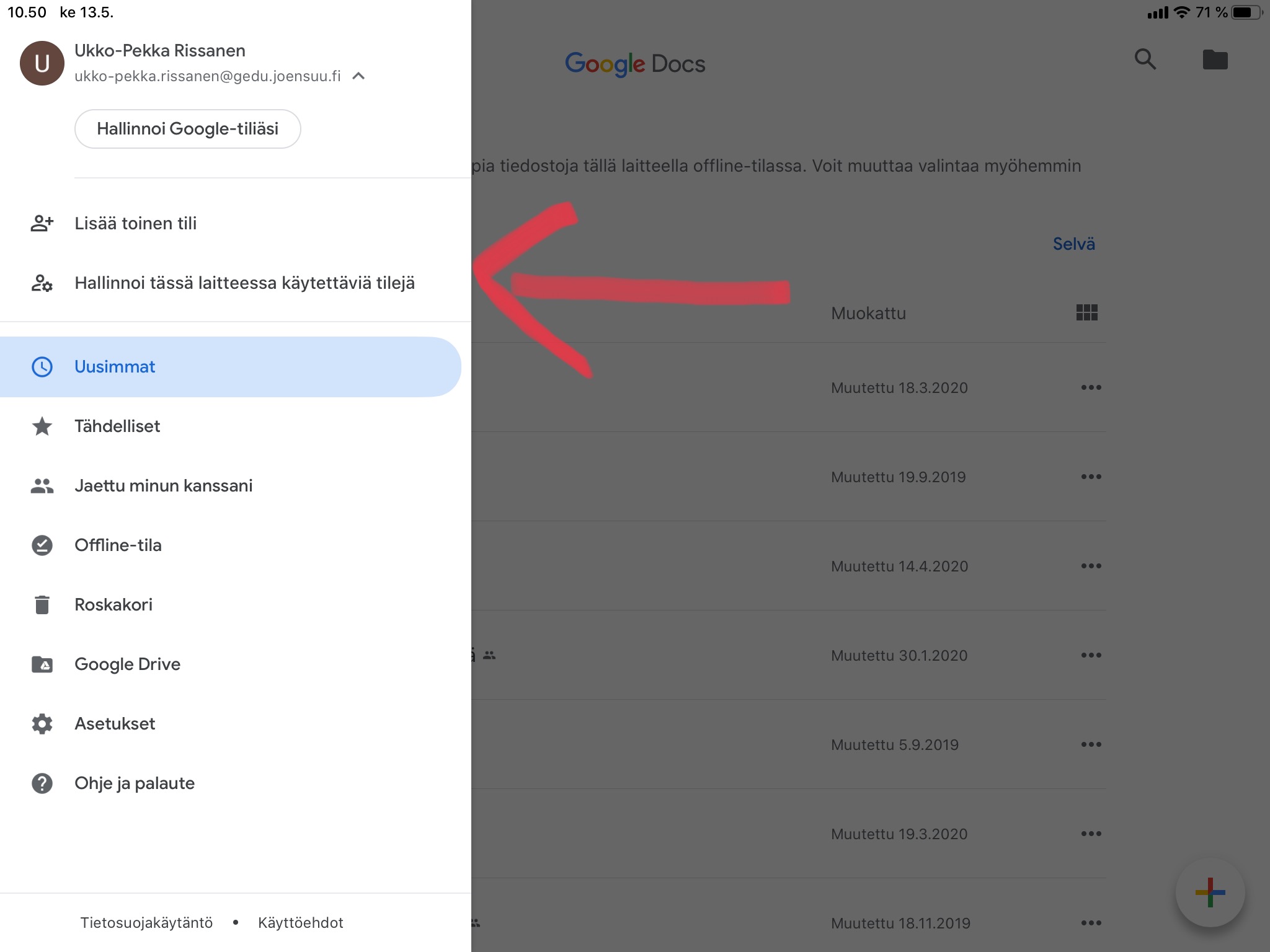1270x952 pixels.
Task: Open Ohje ja palaute help
Action: tap(135, 783)
